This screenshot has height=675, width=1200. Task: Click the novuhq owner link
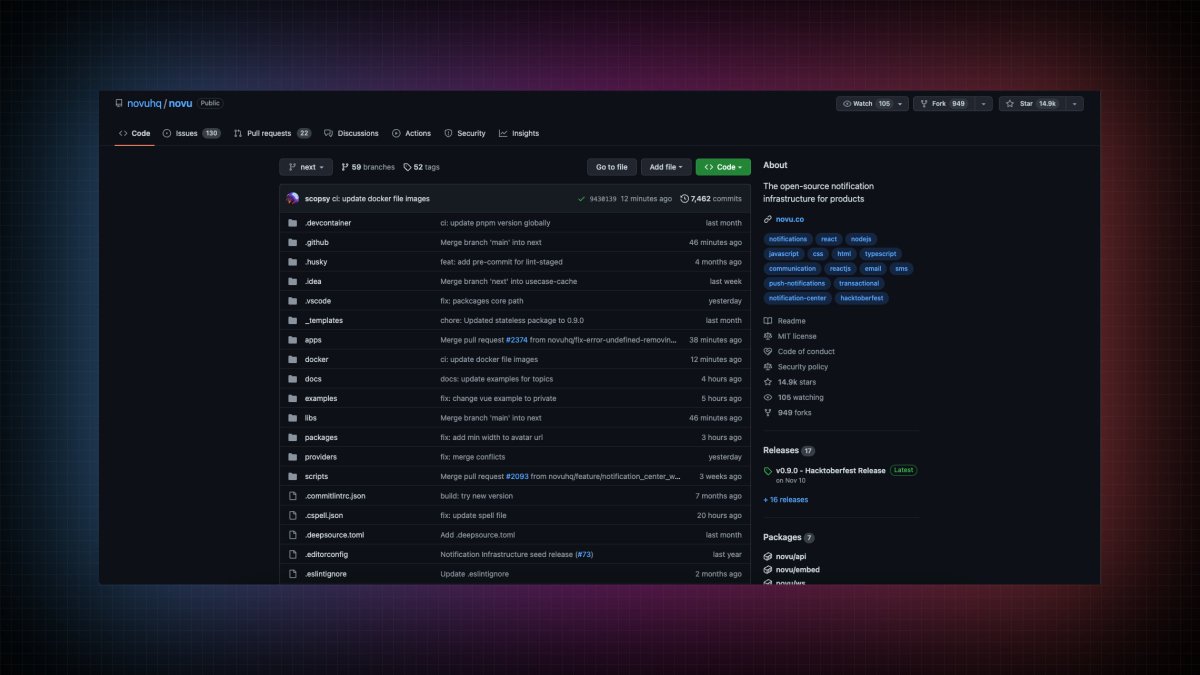pos(144,103)
